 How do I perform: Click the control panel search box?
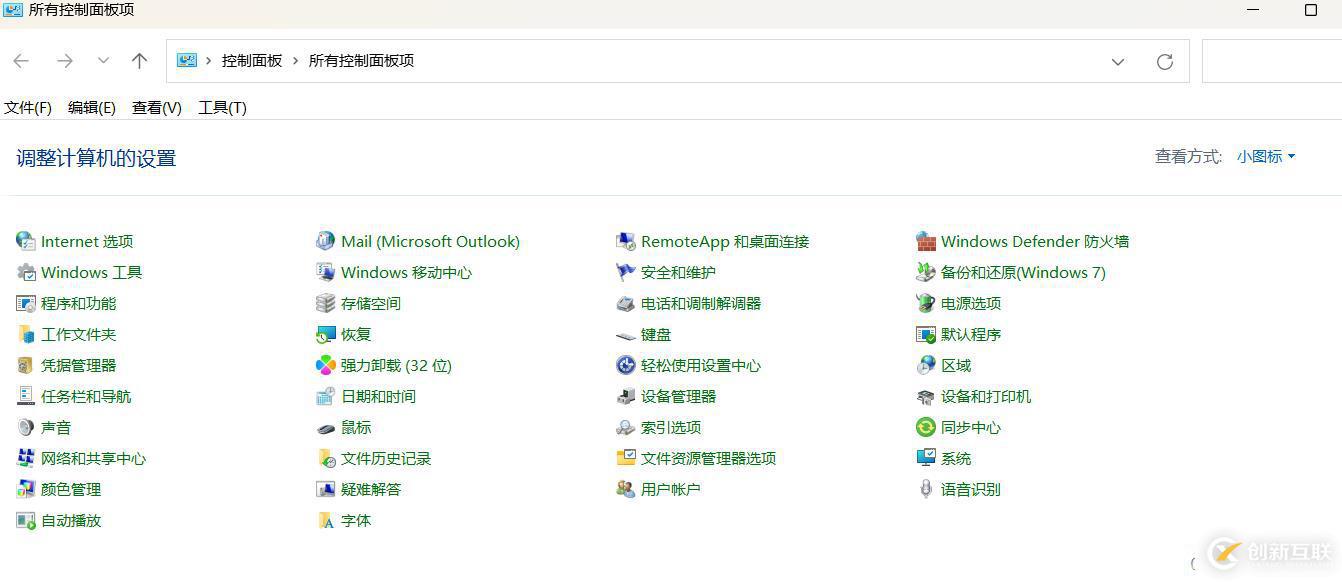[1271, 61]
